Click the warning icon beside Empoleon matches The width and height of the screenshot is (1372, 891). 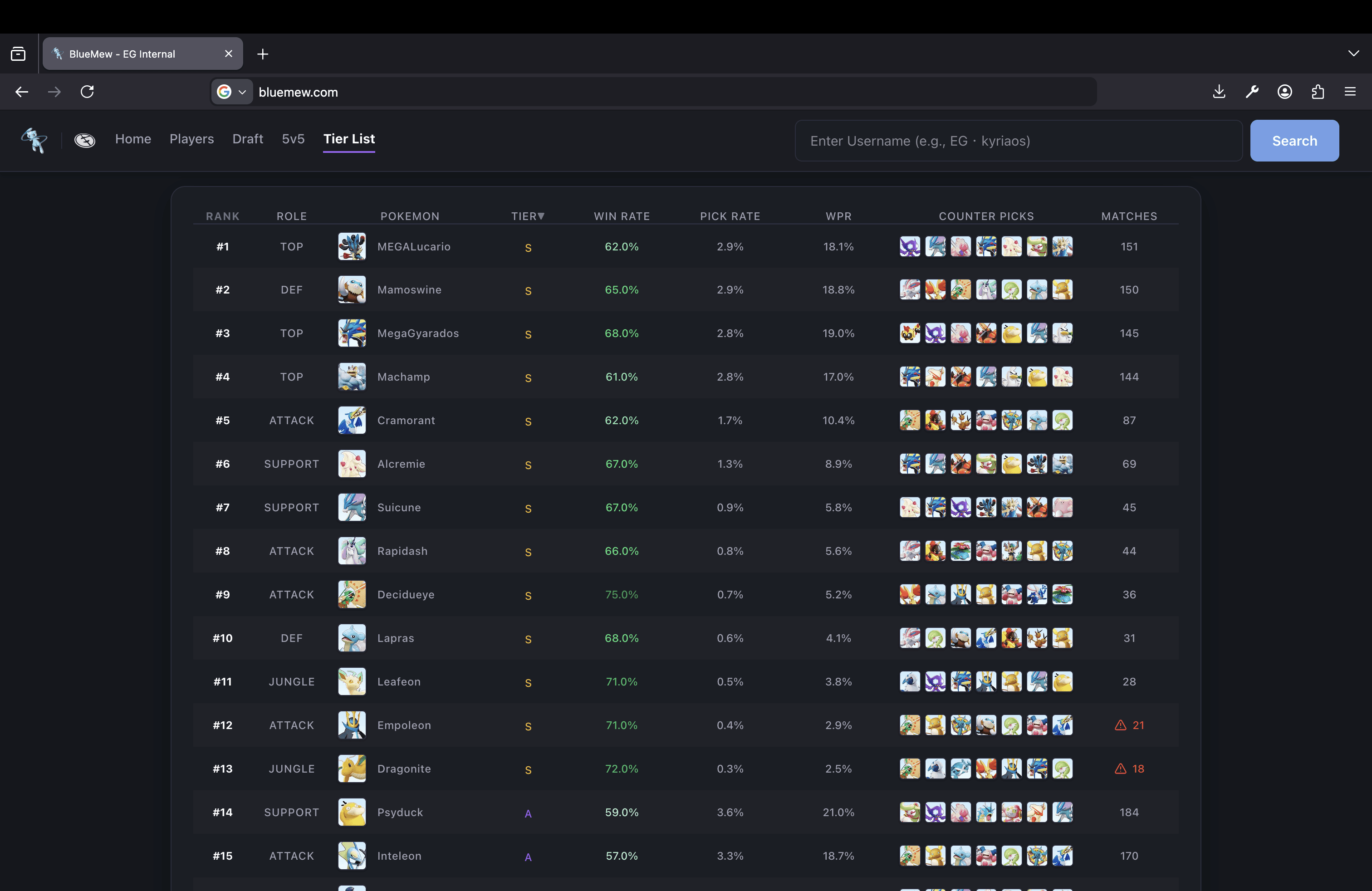tap(1120, 725)
